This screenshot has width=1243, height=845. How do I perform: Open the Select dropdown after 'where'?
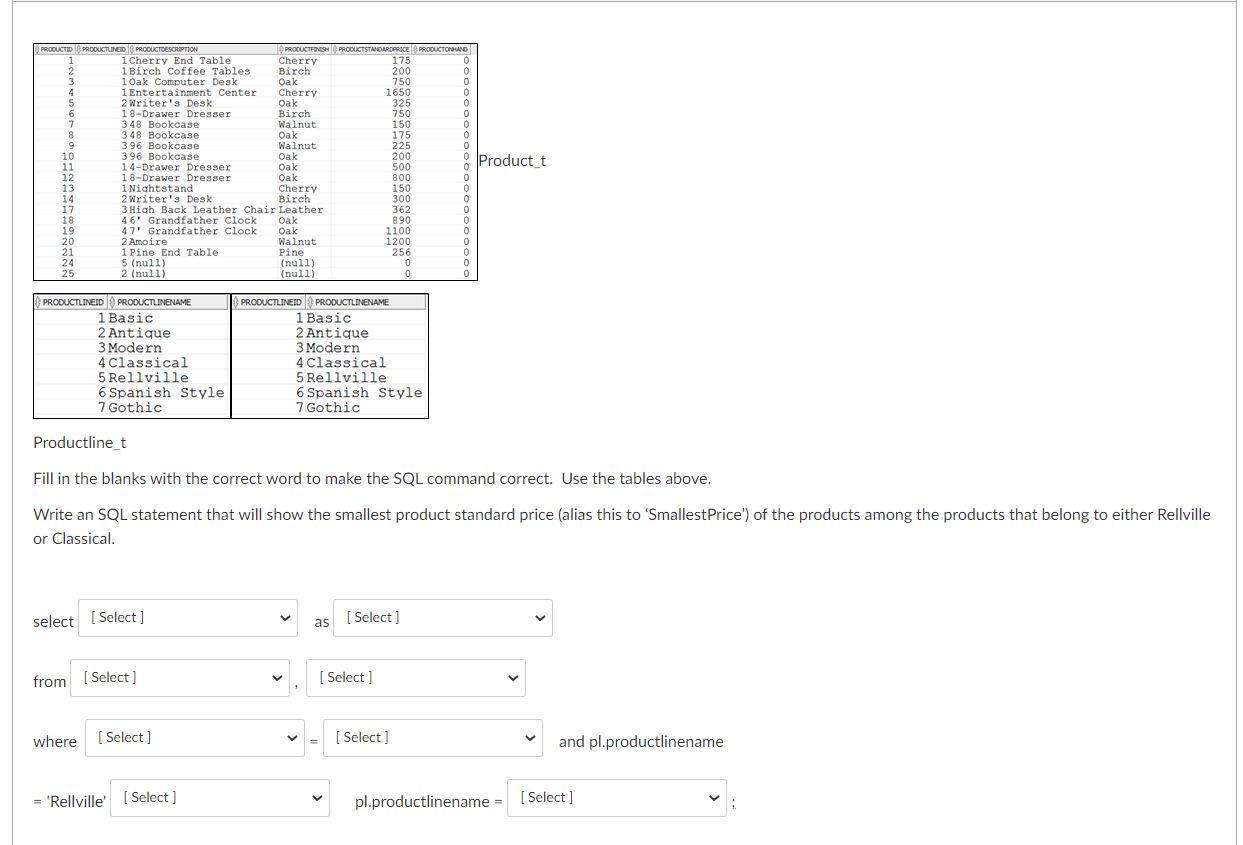[195, 738]
